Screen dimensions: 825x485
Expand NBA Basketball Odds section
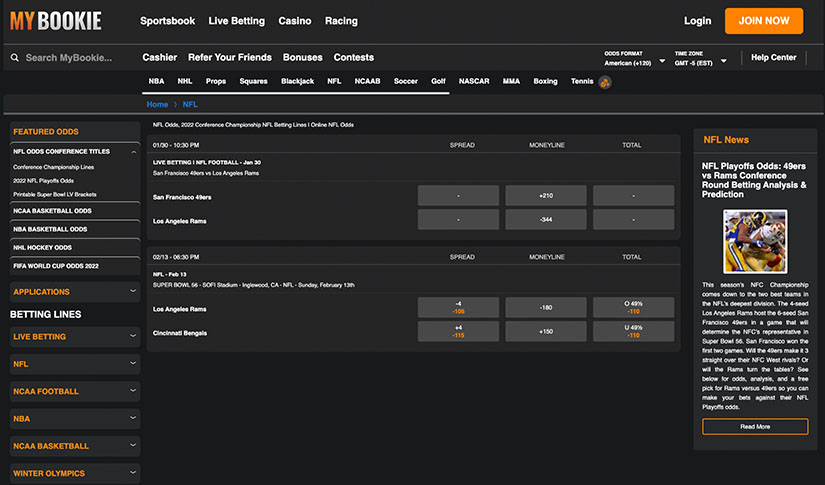pos(75,229)
